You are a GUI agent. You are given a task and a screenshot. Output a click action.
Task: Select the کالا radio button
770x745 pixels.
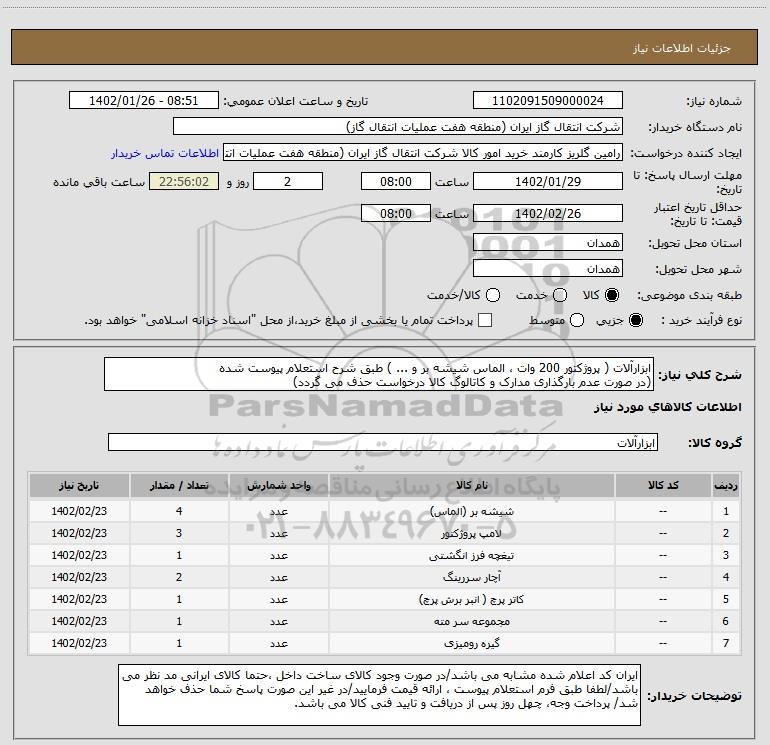pos(612,295)
